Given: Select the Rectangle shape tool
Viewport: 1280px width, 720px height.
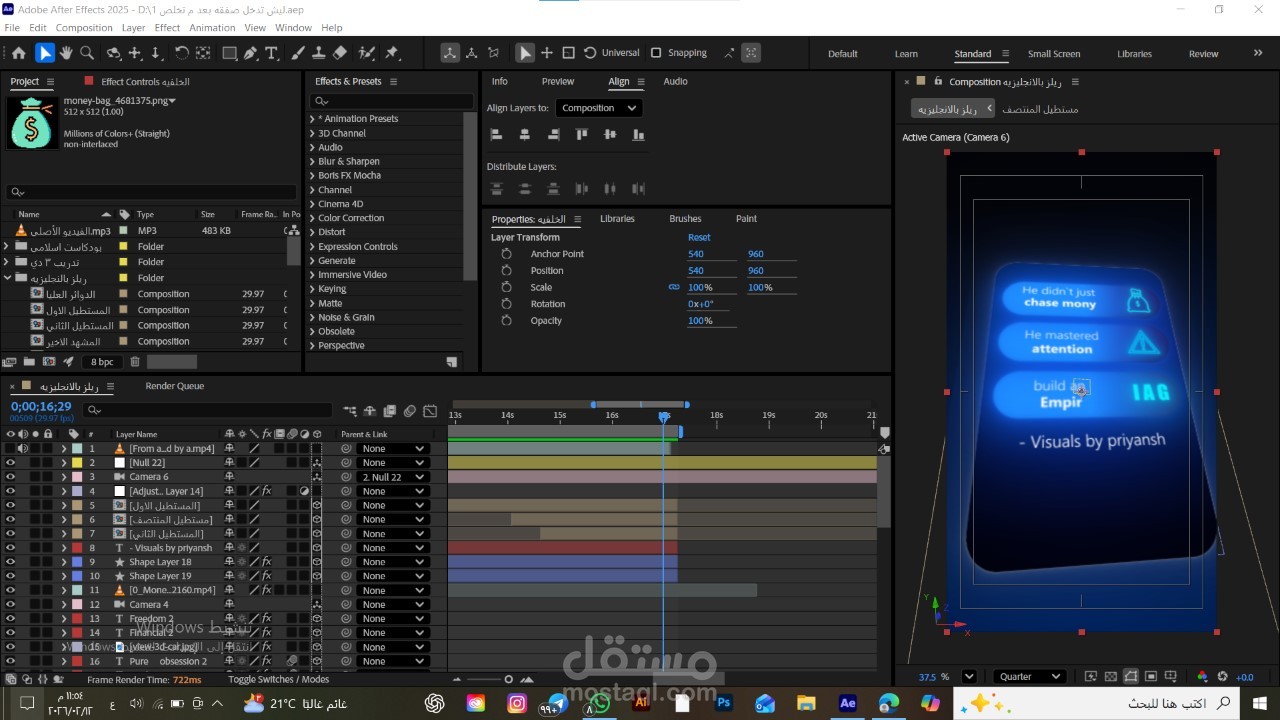Looking at the screenshot, I should 229,53.
